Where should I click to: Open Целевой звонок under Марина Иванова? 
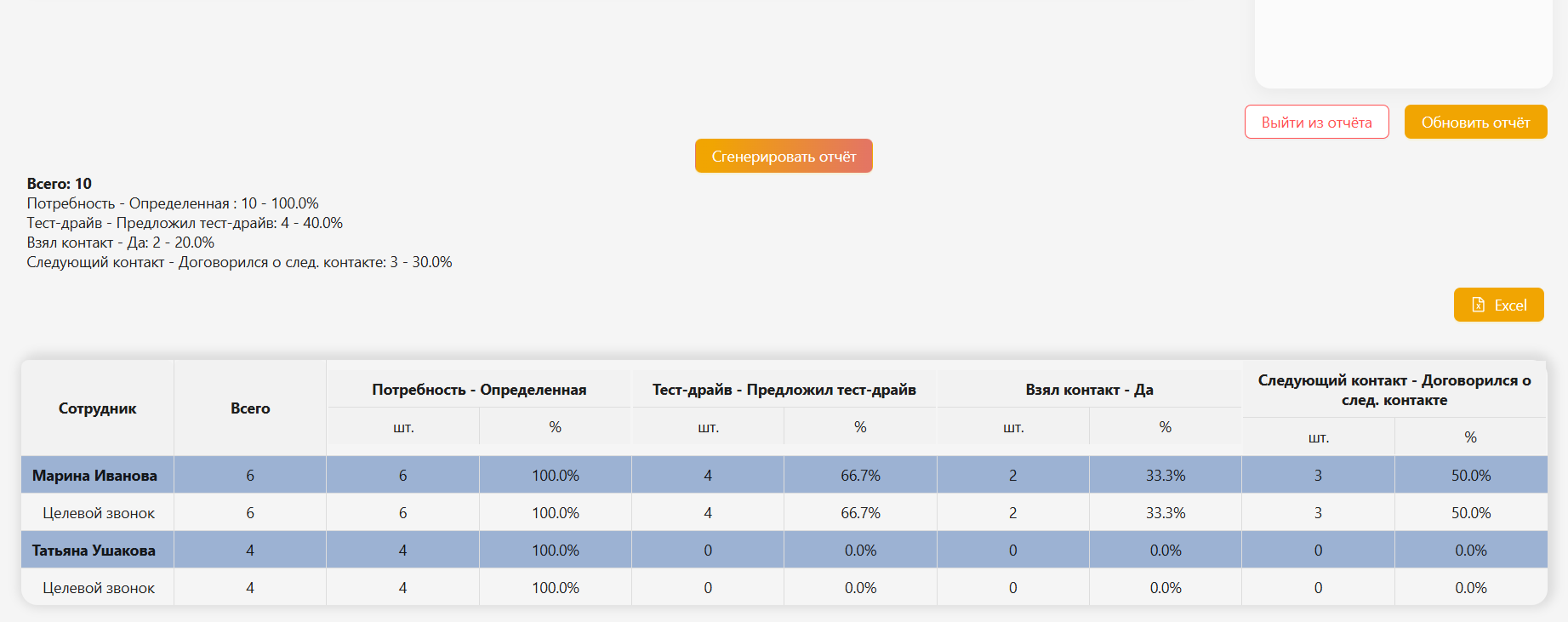pos(99,513)
